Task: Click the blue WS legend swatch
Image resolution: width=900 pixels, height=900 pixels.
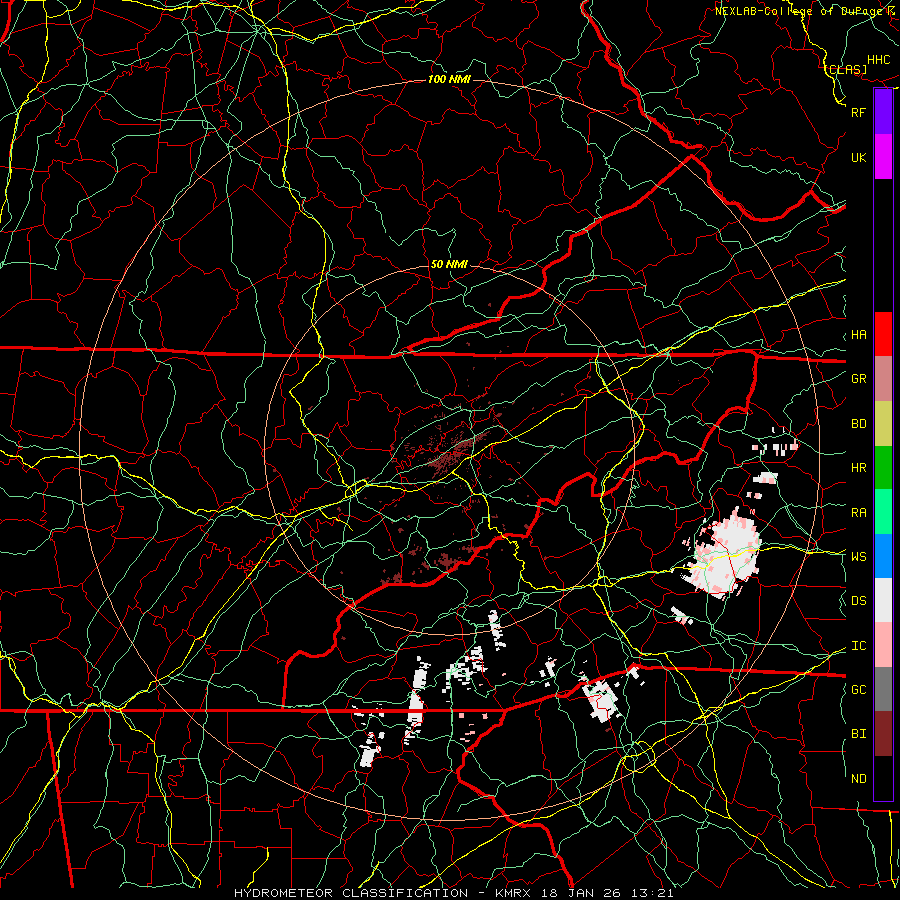Action: pos(883,556)
